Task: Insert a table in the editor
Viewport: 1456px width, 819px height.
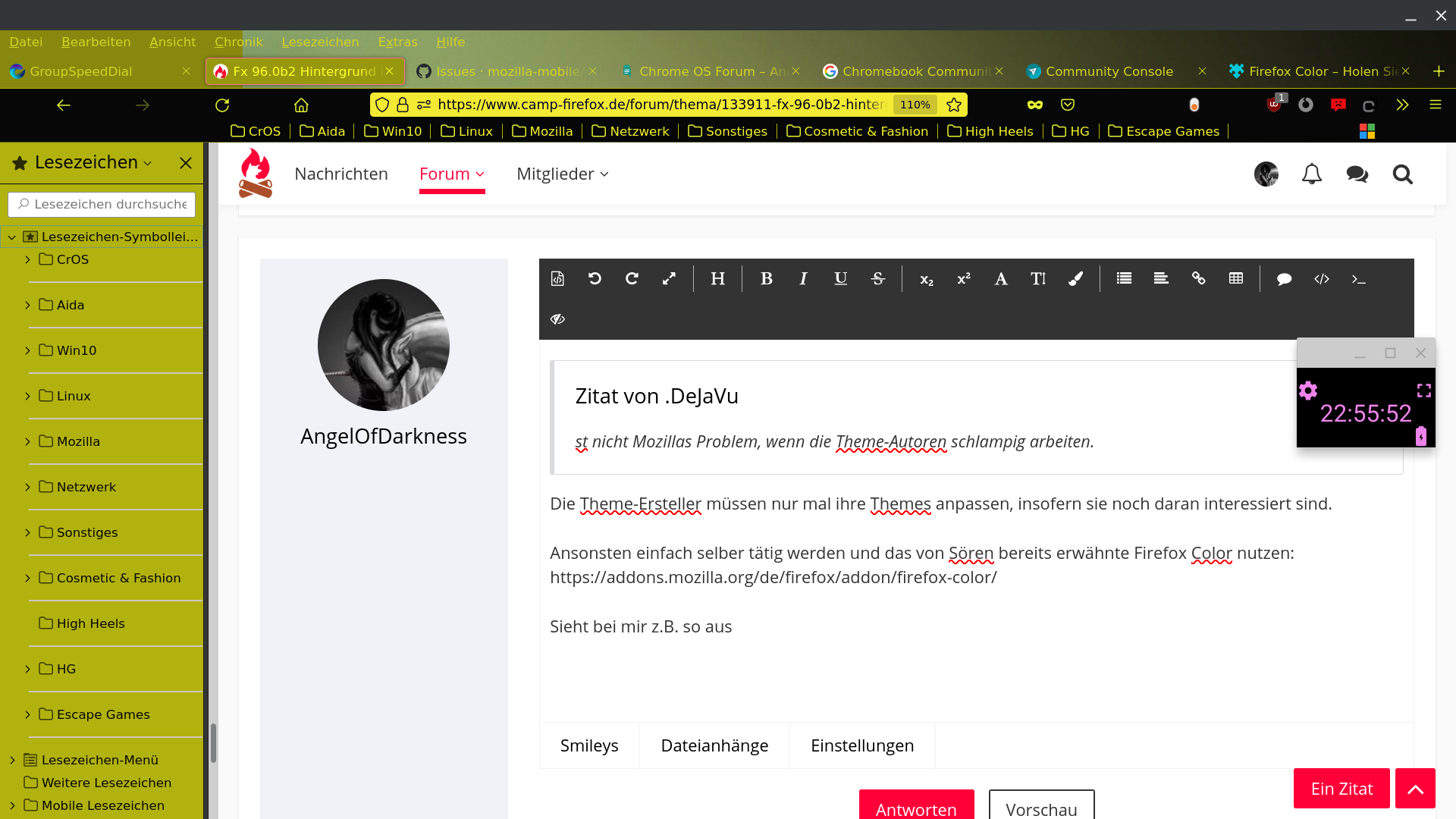Action: (1235, 279)
